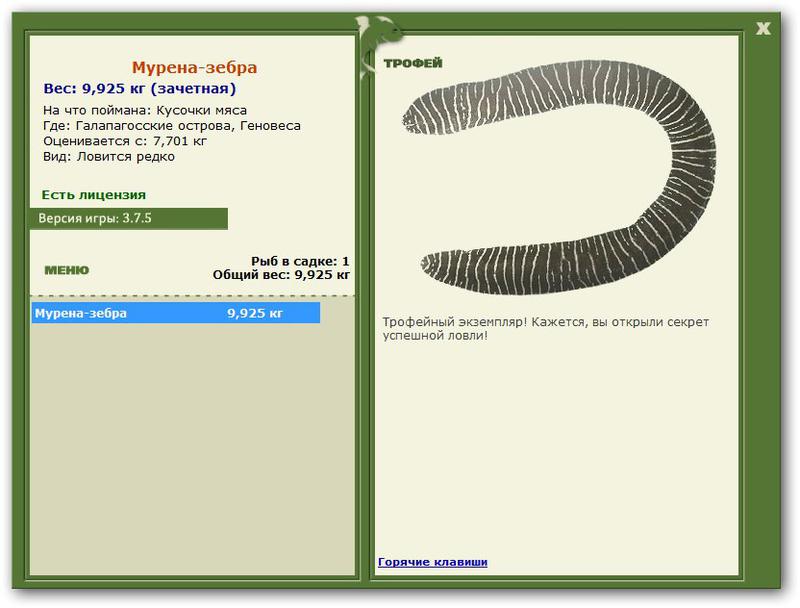This screenshot has width=800, height=608.
Task: Click the Трофейный экземпляр message text
Action: [546, 329]
